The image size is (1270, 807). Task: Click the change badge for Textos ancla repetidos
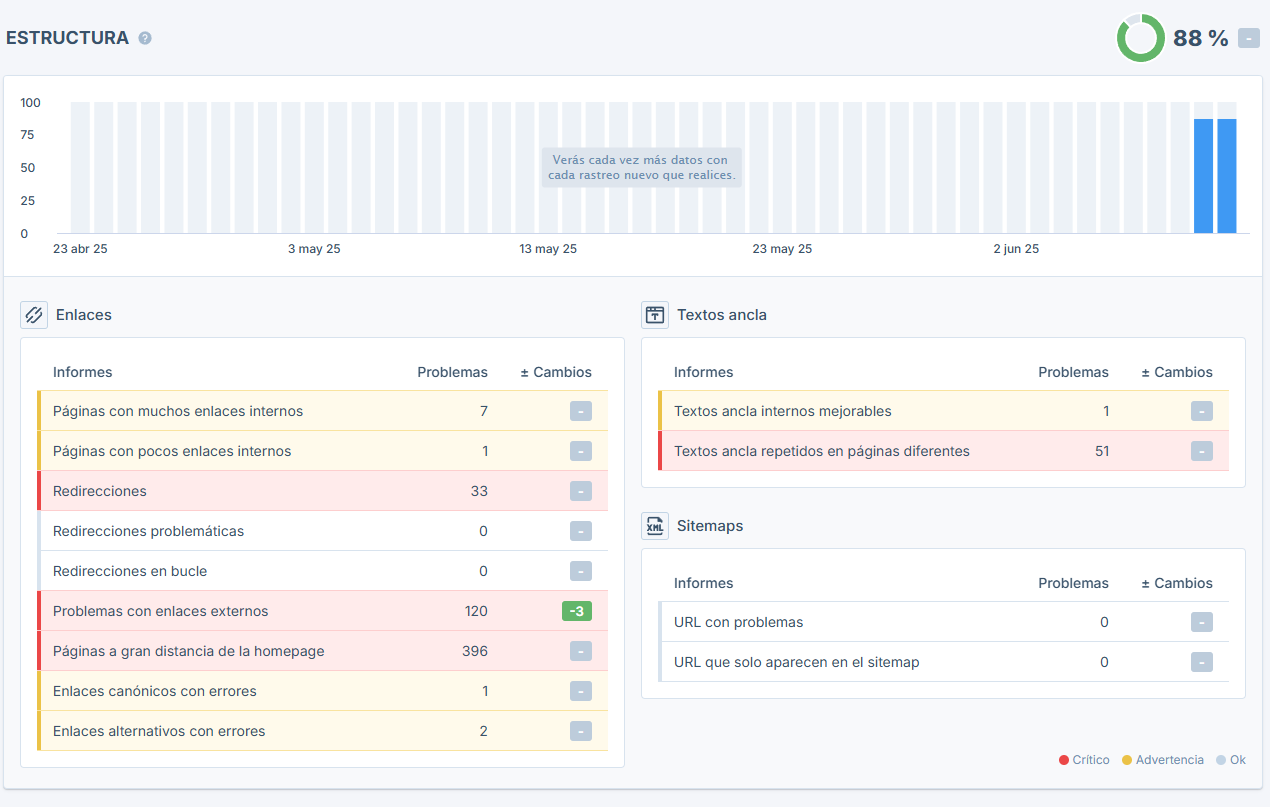[x=1202, y=451]
